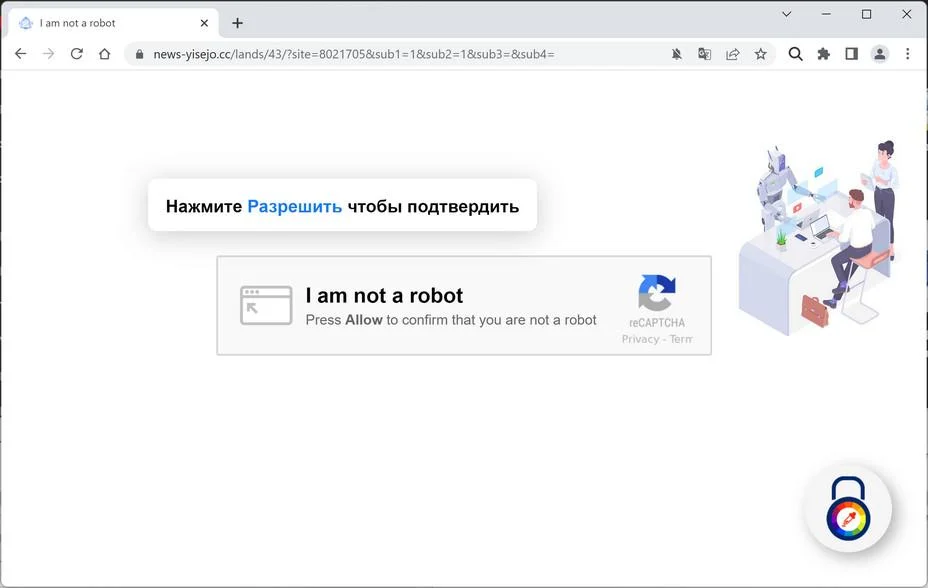
Task: Open the search magnifier in toolbar
Action: tap(795, 54)
